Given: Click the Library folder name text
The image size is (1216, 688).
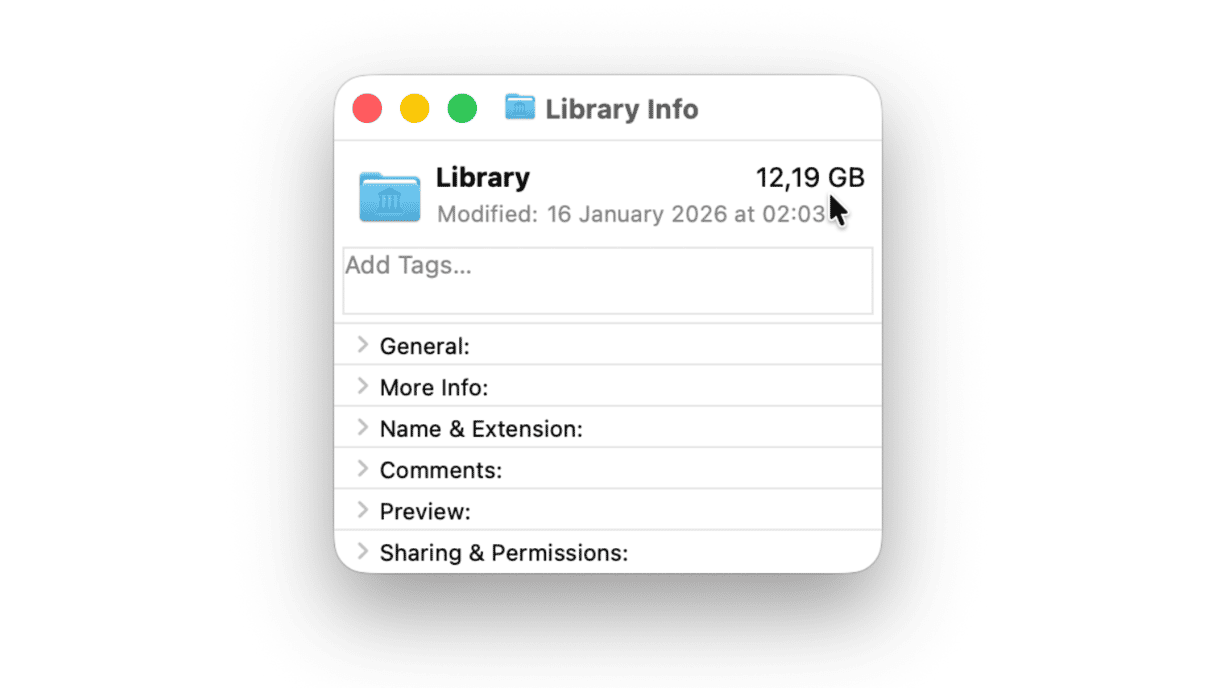Looking at the screenshot, I should 483,178.
